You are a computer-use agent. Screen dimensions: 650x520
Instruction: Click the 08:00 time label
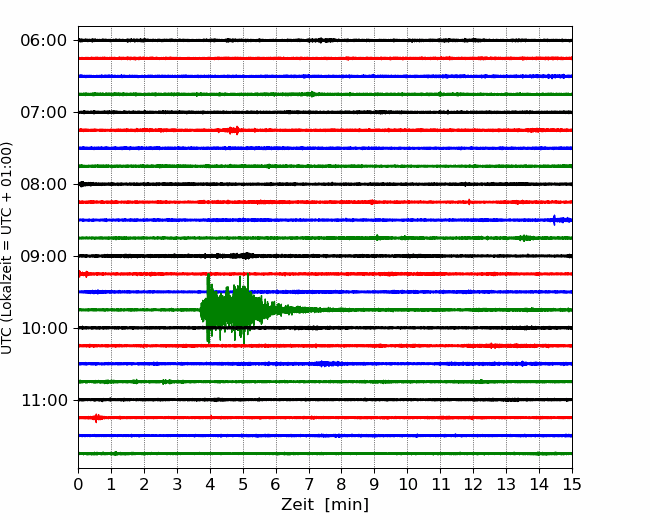pyautogui.click(x=44, y=185)
